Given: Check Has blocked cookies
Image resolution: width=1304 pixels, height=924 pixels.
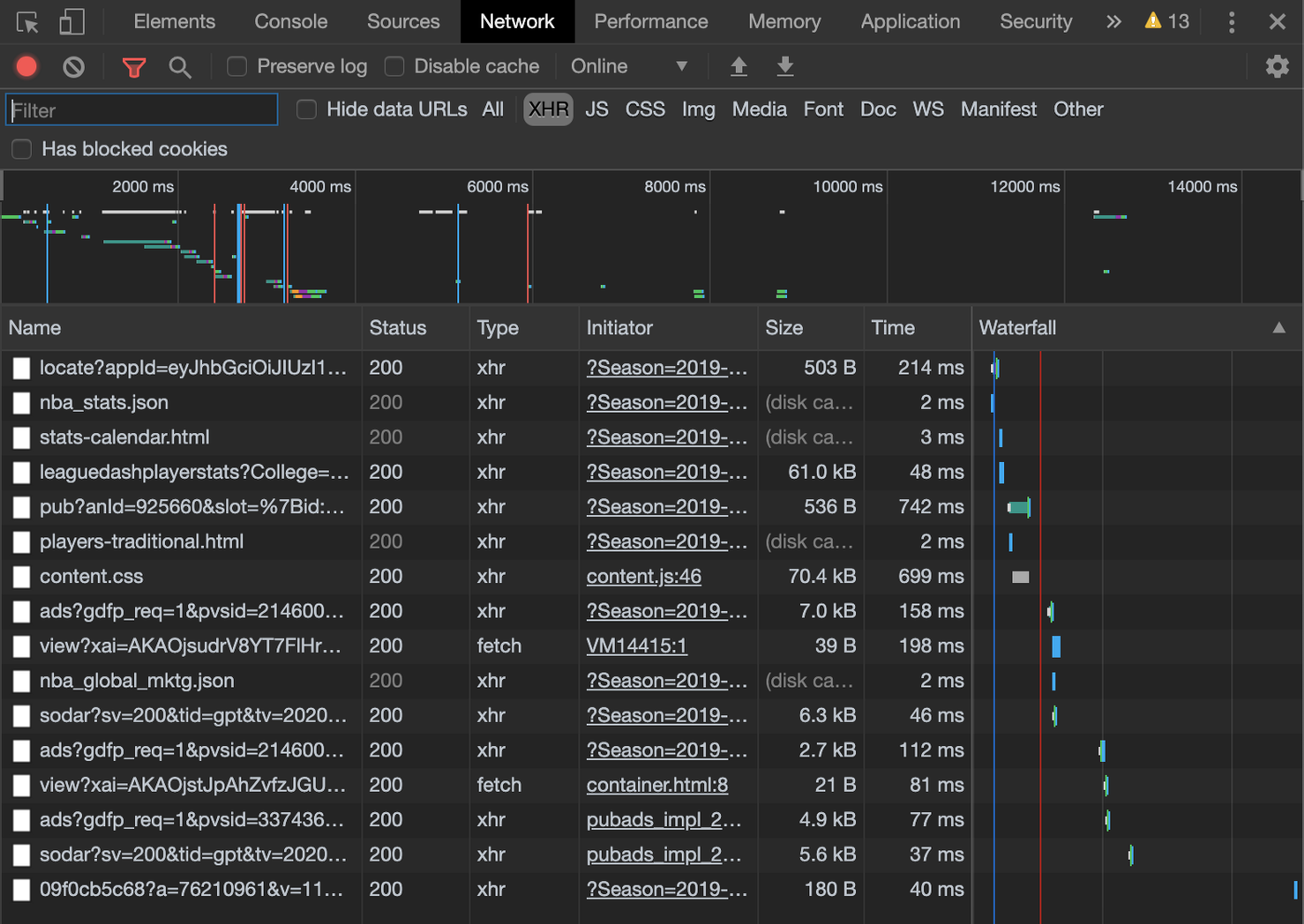Looking at the screenshot, I should tap(21, 149).
